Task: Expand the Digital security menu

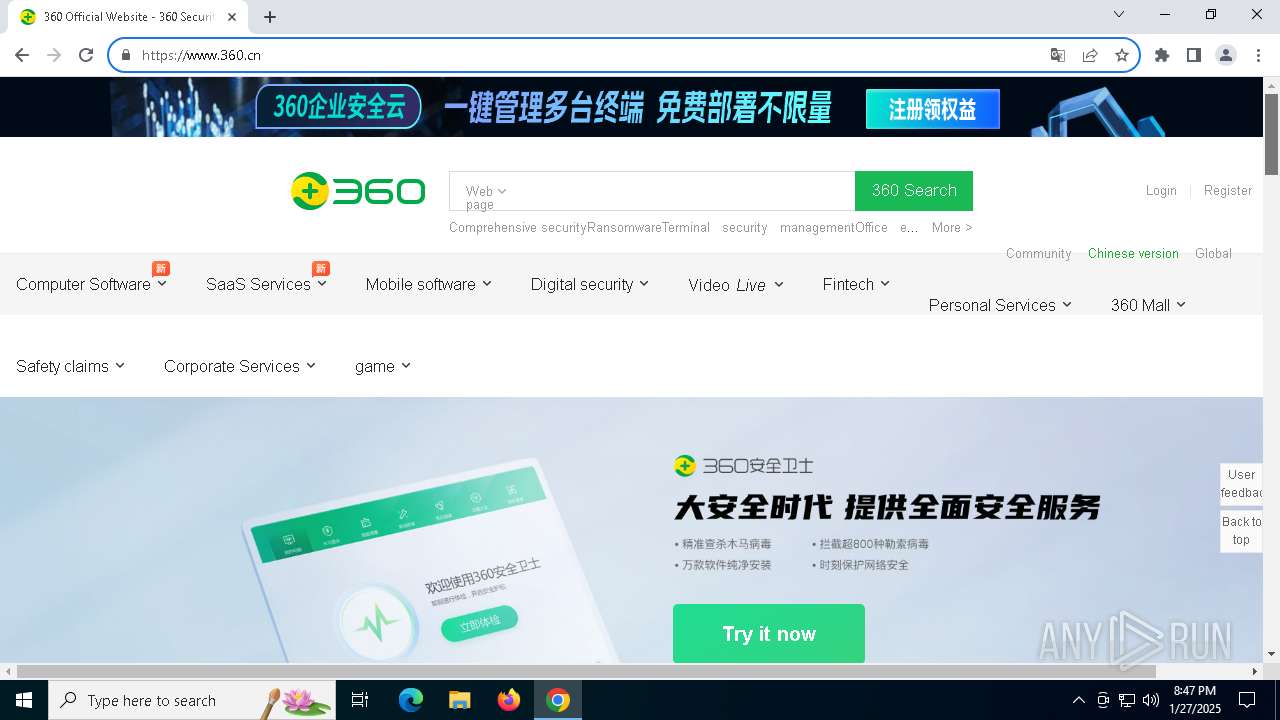Action: tap(590, 284)
